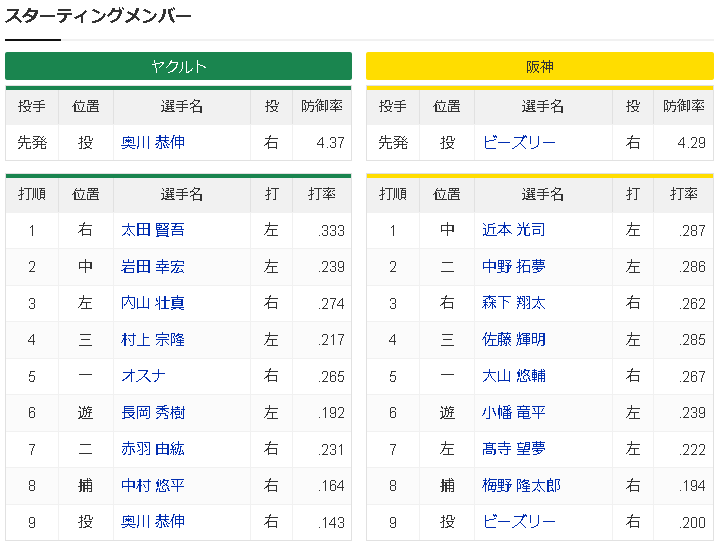Open オスナ player link
Screen dimensions: 719x548
point(144,376)
